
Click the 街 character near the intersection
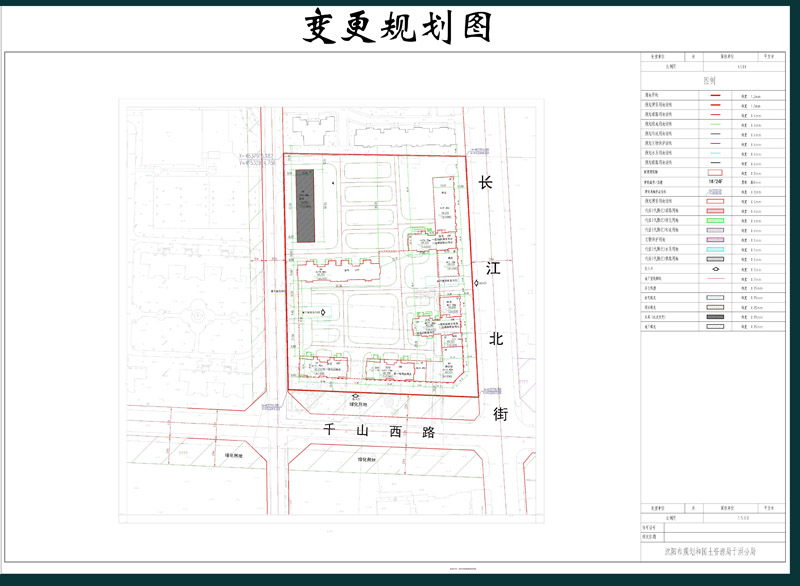point(500,413)
